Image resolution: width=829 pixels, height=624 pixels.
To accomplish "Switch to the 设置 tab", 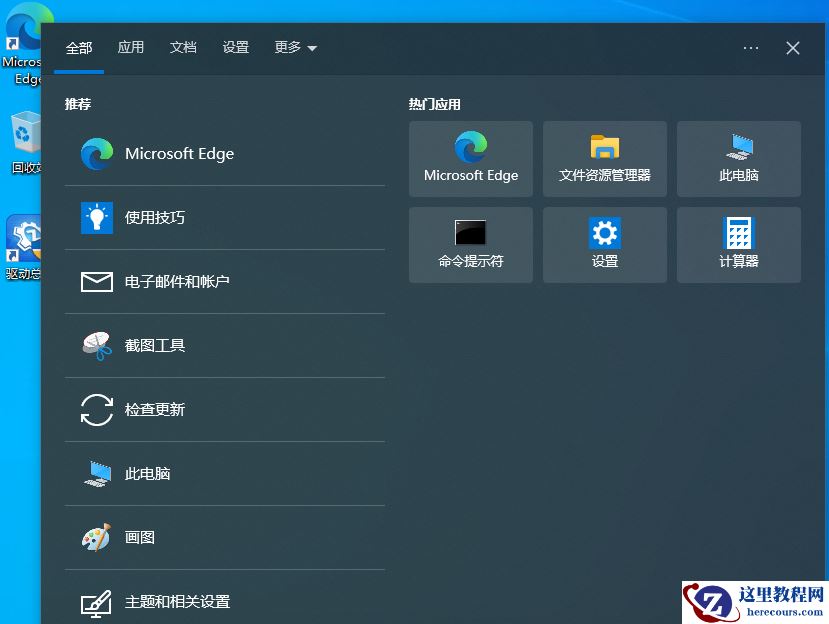I will pyautogui.click(x=236, y=47).
